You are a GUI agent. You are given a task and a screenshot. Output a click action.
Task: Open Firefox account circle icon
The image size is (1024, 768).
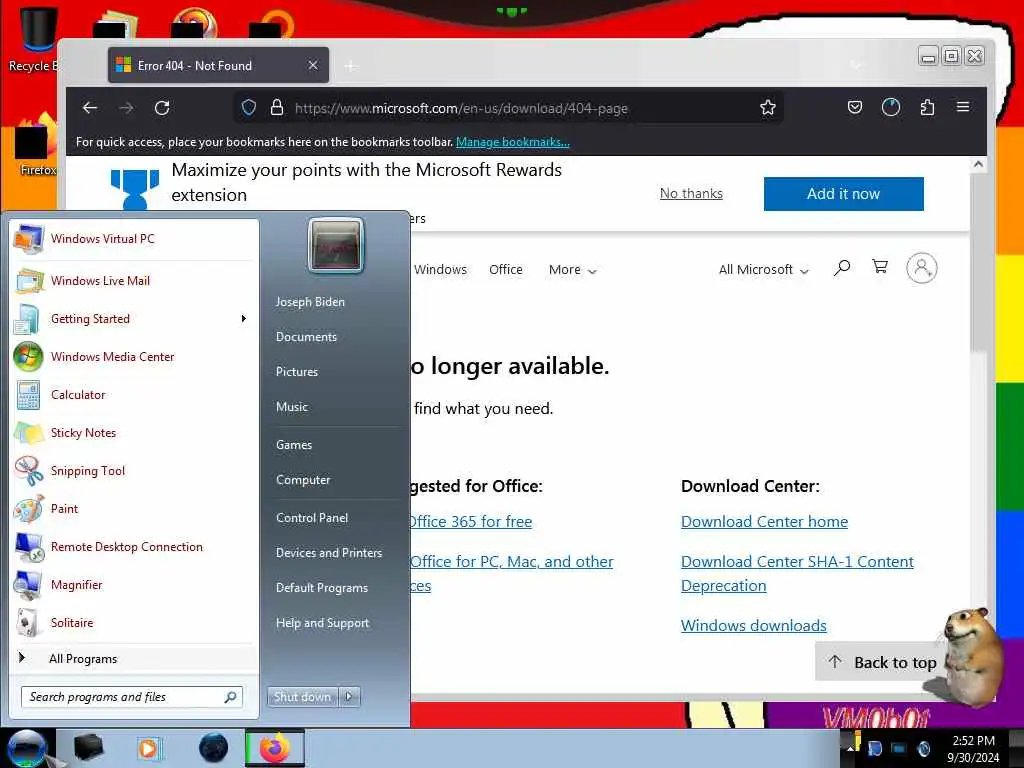[x=891, y=107]
